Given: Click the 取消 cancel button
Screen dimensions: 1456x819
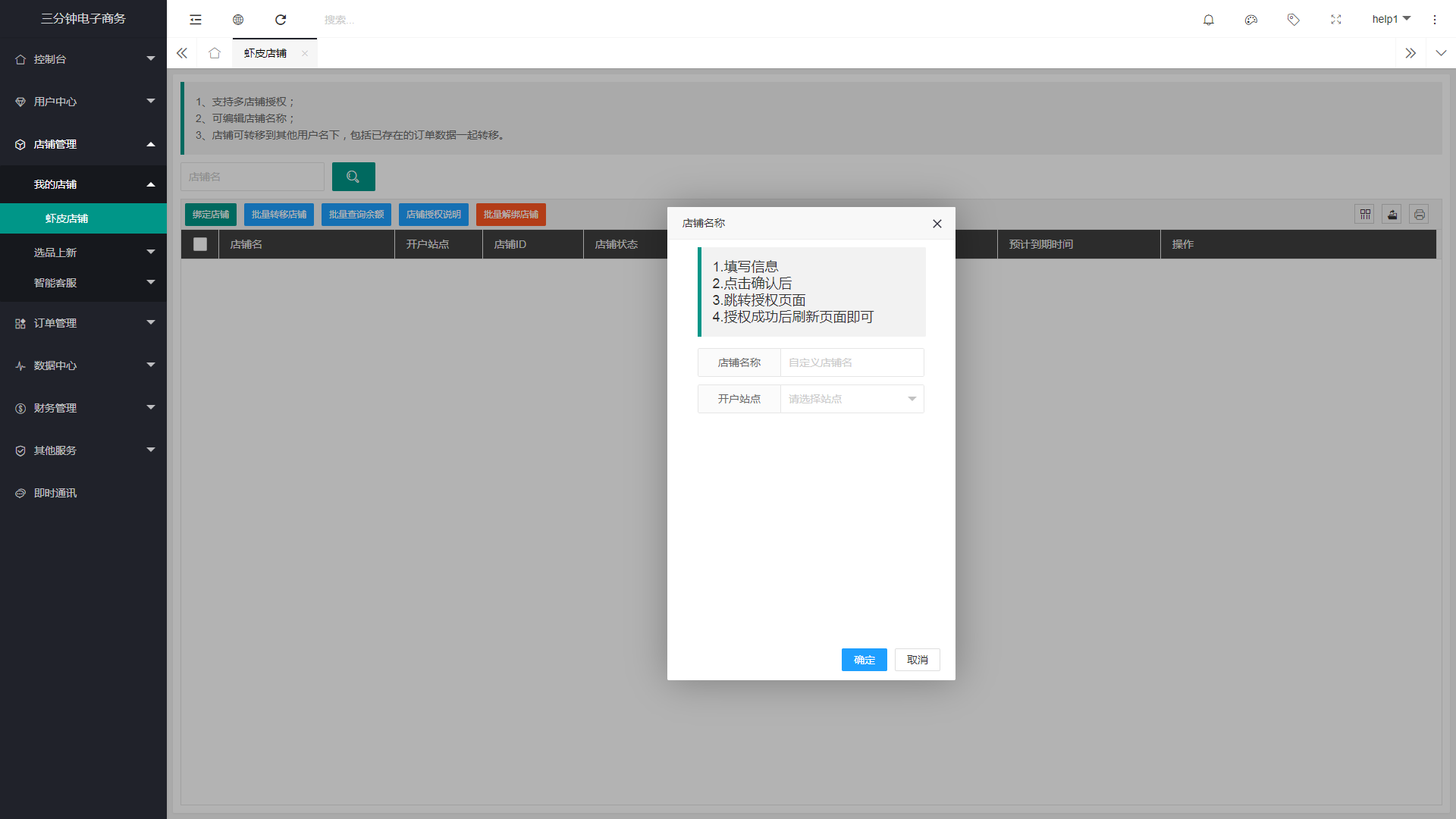Looking at the screenshot, I should click(x=917, y=660).
